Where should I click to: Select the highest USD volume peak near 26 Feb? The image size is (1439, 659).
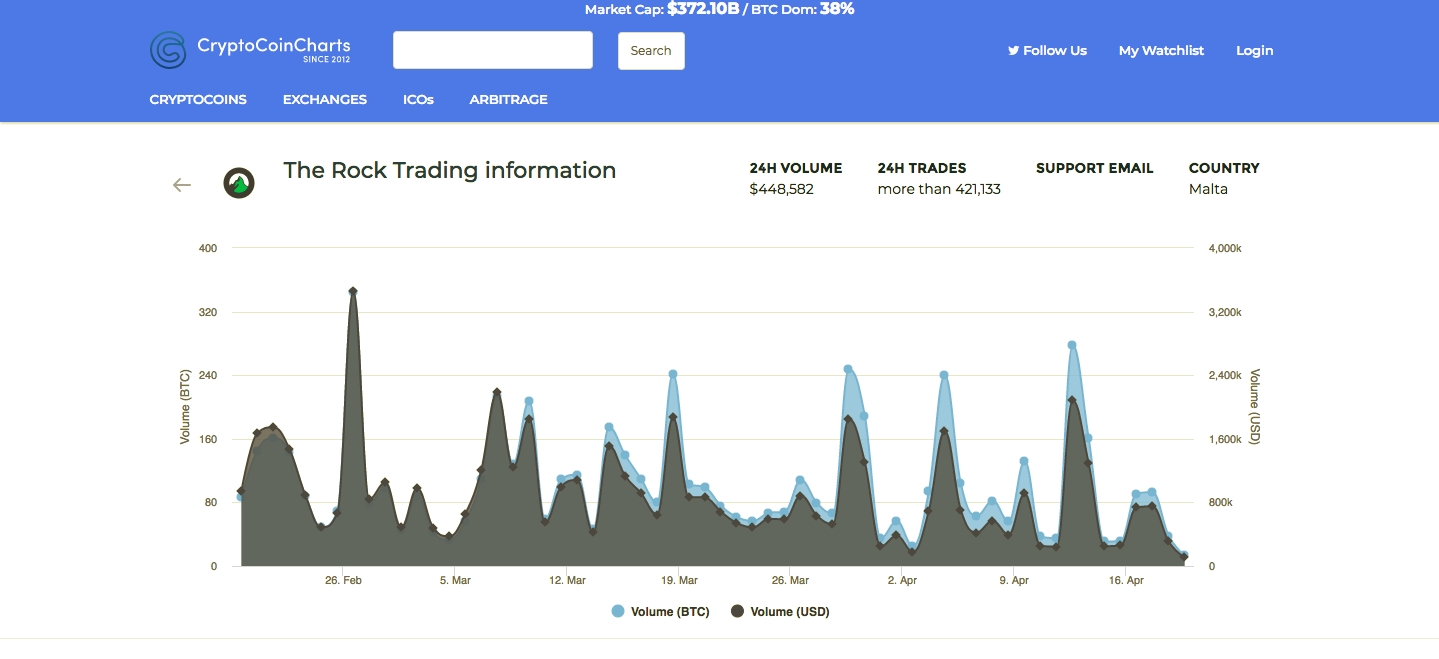pos(353,291)
